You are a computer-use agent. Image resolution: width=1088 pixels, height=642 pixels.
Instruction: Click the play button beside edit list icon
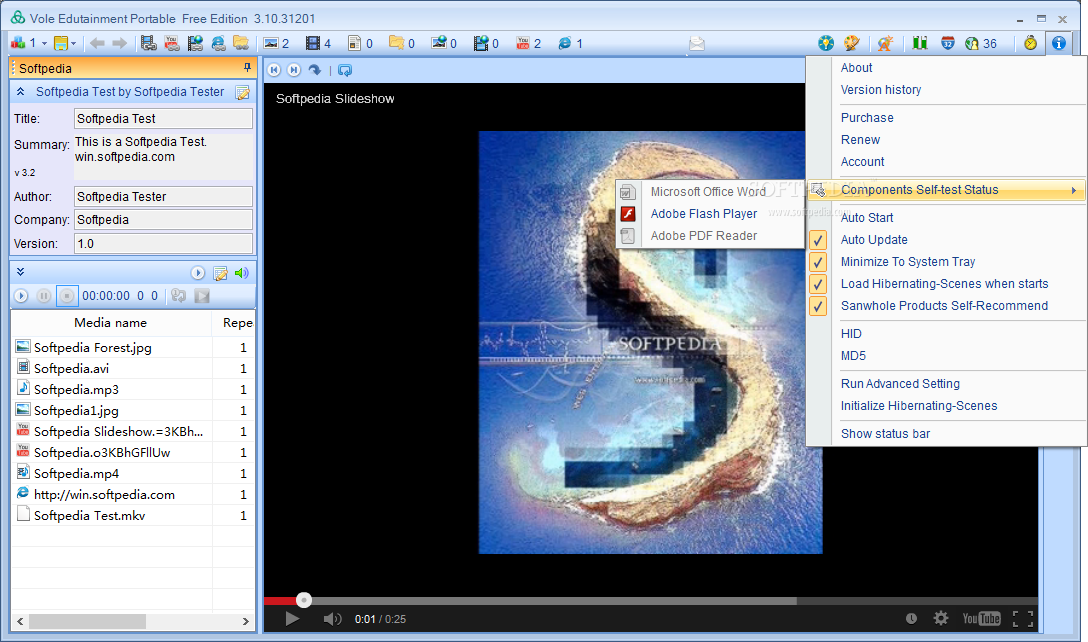tap(198, 273)
